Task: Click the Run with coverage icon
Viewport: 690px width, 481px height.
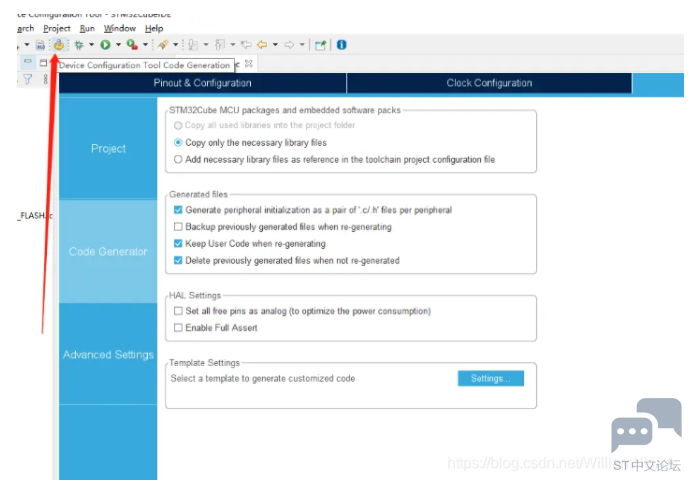Action: pyautogui.click(x=132, y=44)
